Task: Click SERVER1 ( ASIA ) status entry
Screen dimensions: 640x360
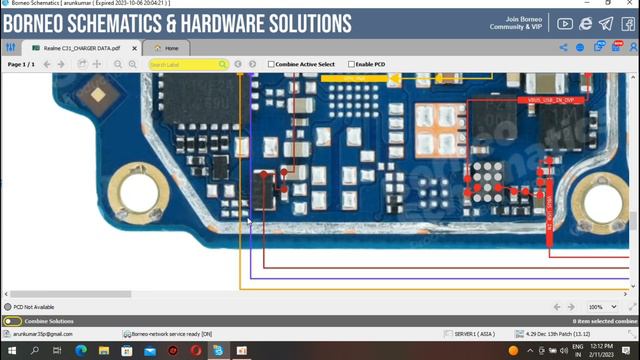Action: point(475,334)
